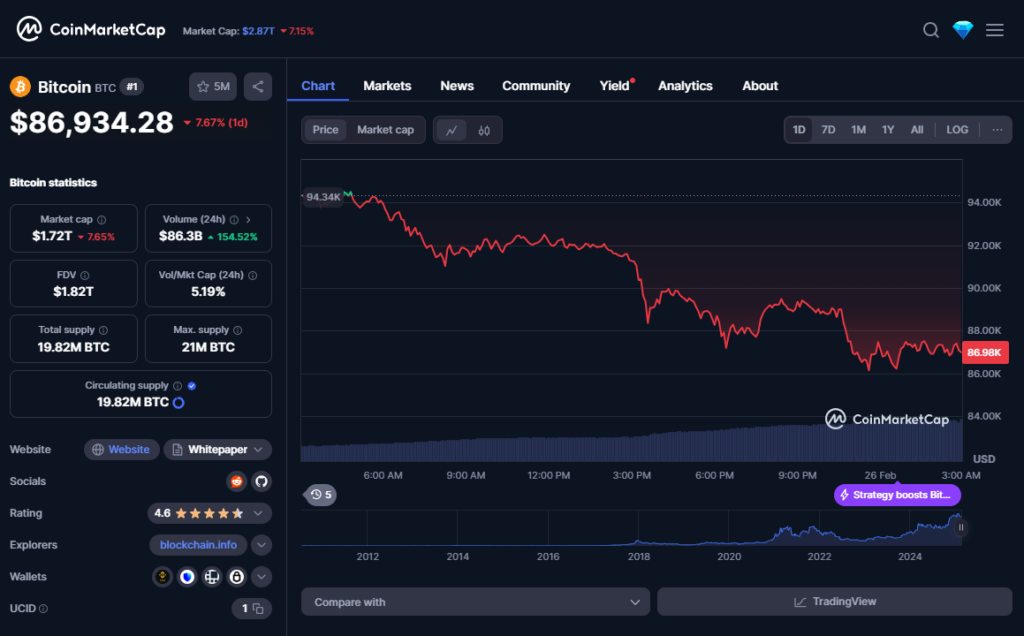Screen dimensions: 1024x636
Task: Click the orange Bitcoin logo icon
Action: 20,86
